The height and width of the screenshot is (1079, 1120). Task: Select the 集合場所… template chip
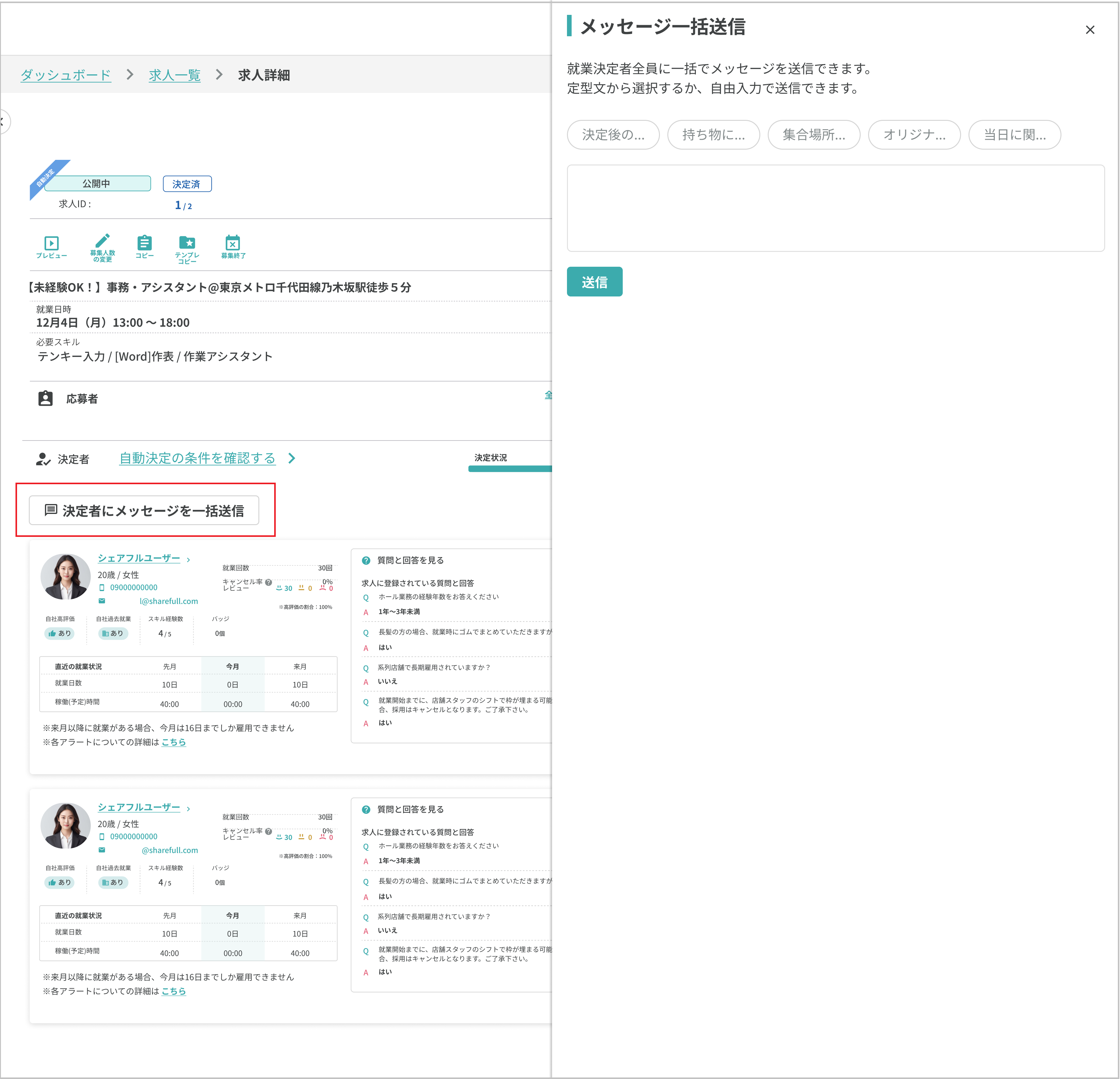[814, 135]
